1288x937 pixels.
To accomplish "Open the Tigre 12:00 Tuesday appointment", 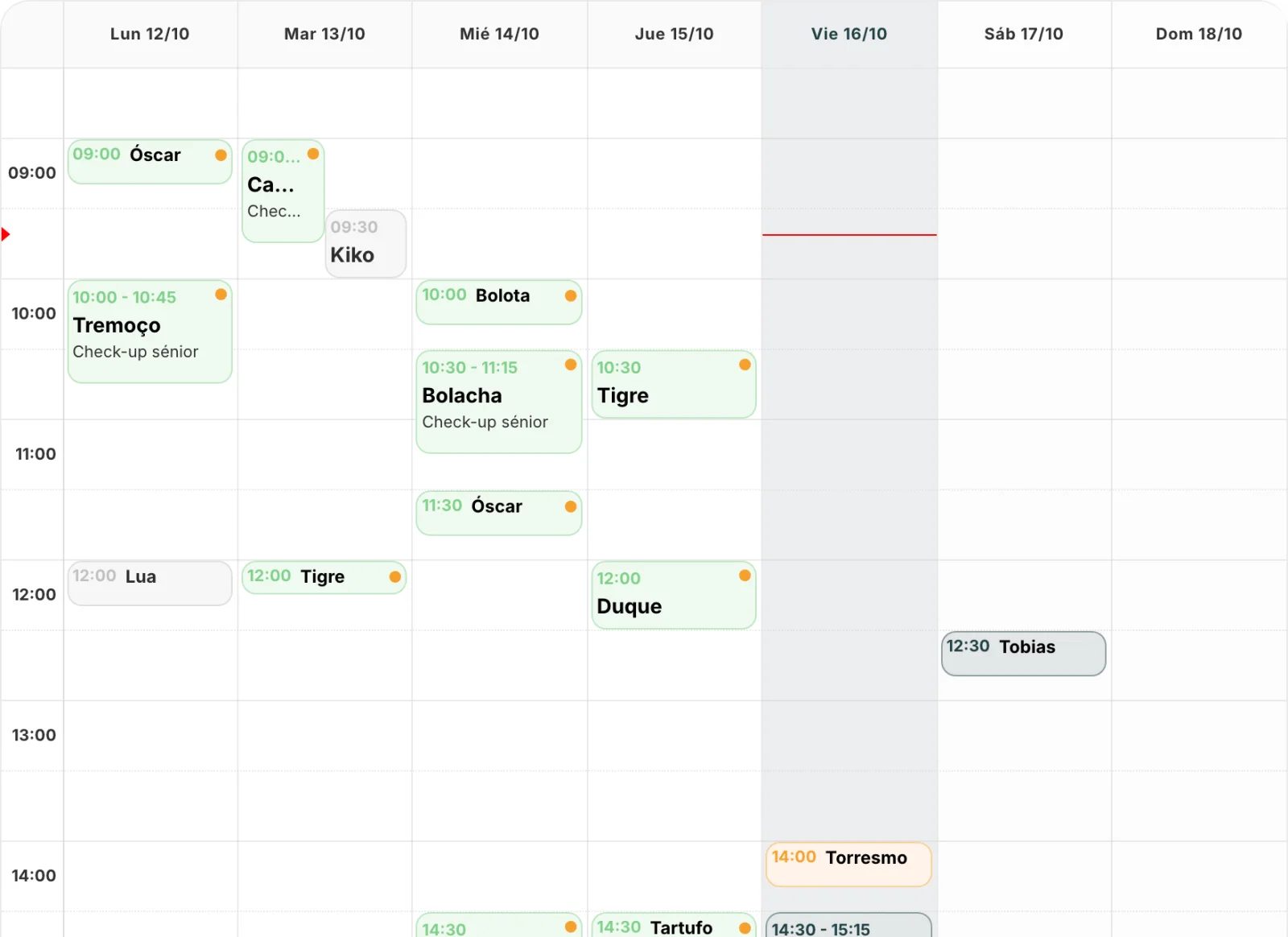I will pos(324,577).
